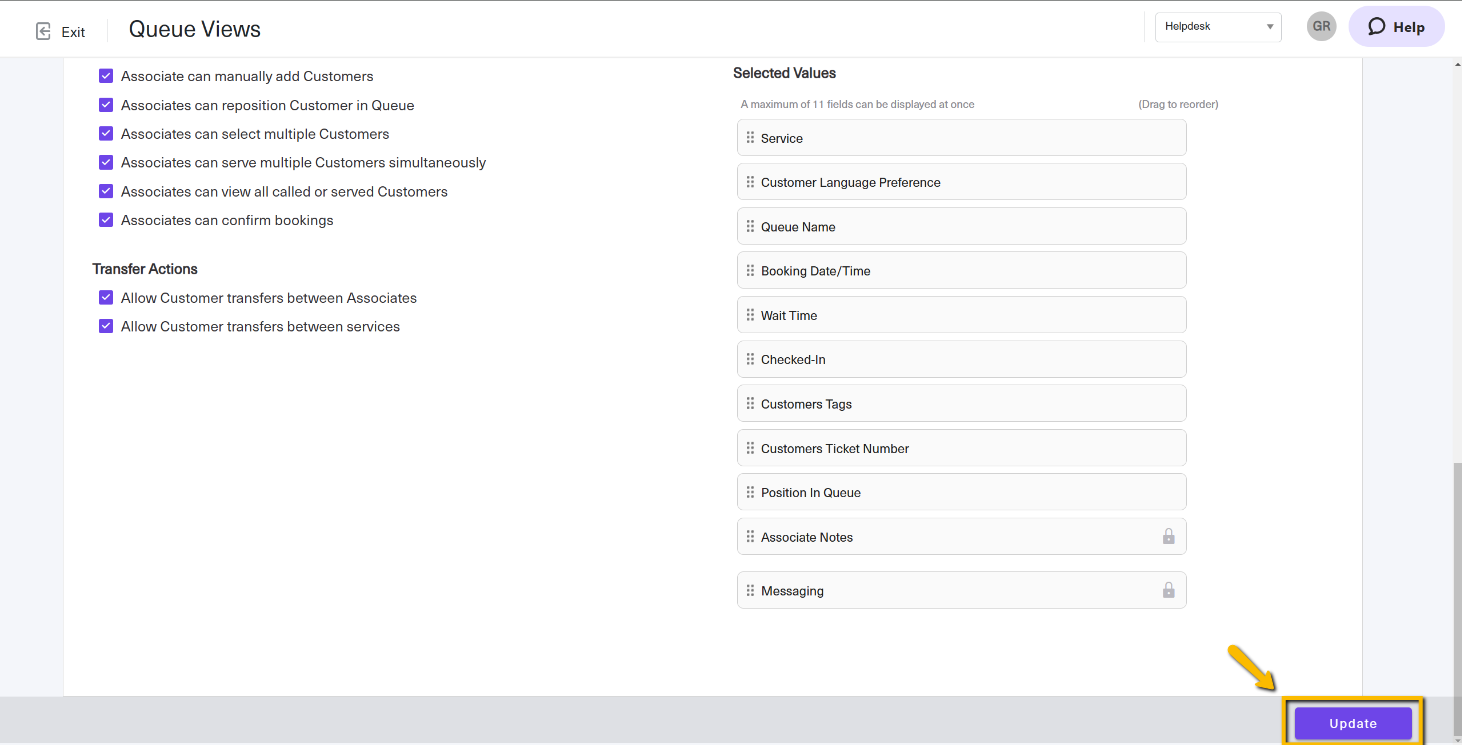The image size is (1462, 745).
Task: Toggle Allow Customer transfers between Associates
Action: click(x=106, y=298)
